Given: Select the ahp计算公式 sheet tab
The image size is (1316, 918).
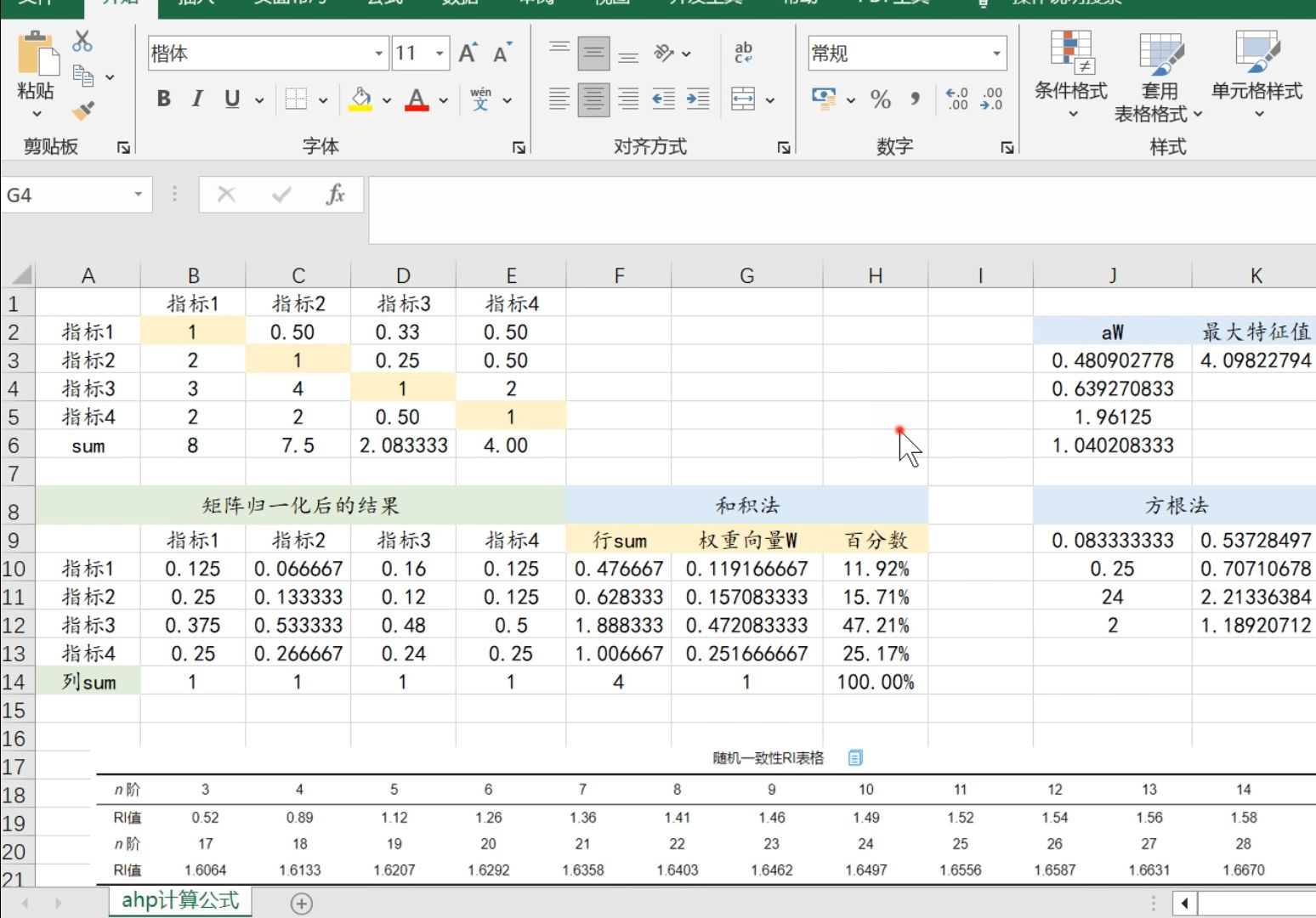Looking at the screenshot, I should (x=180, y=900).
